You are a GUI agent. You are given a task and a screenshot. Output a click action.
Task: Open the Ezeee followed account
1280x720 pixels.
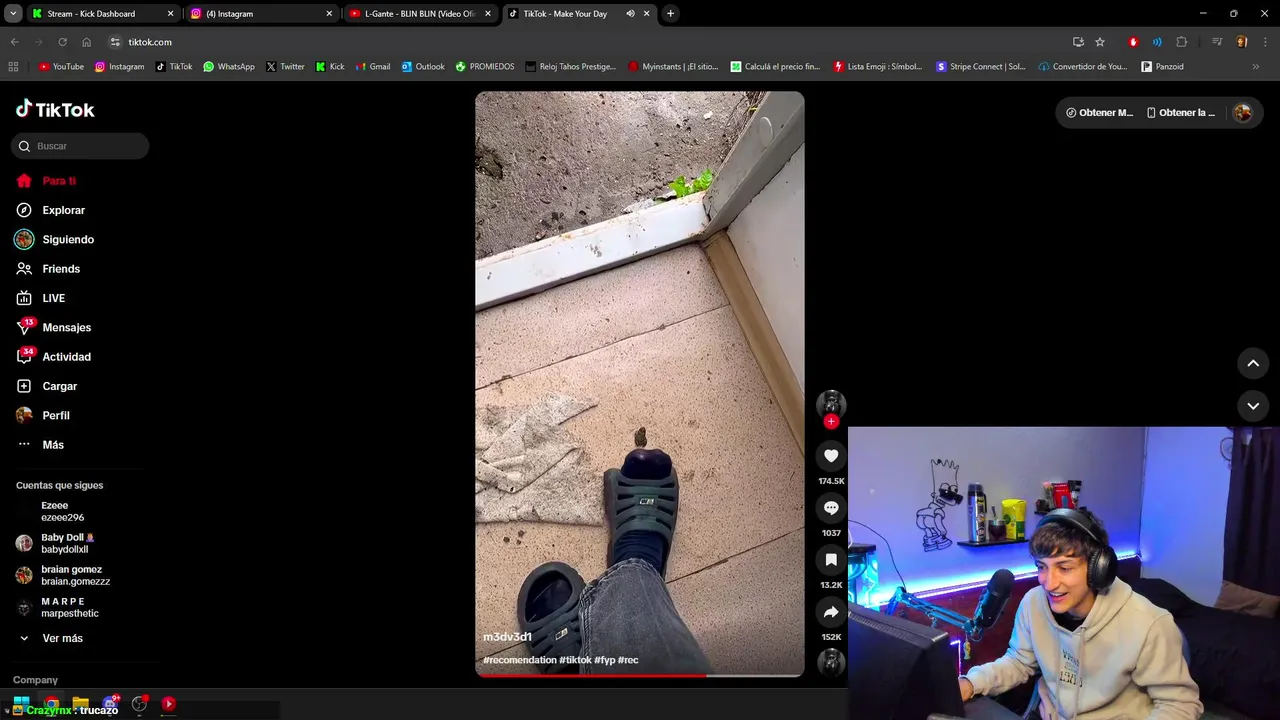(63, 512)
